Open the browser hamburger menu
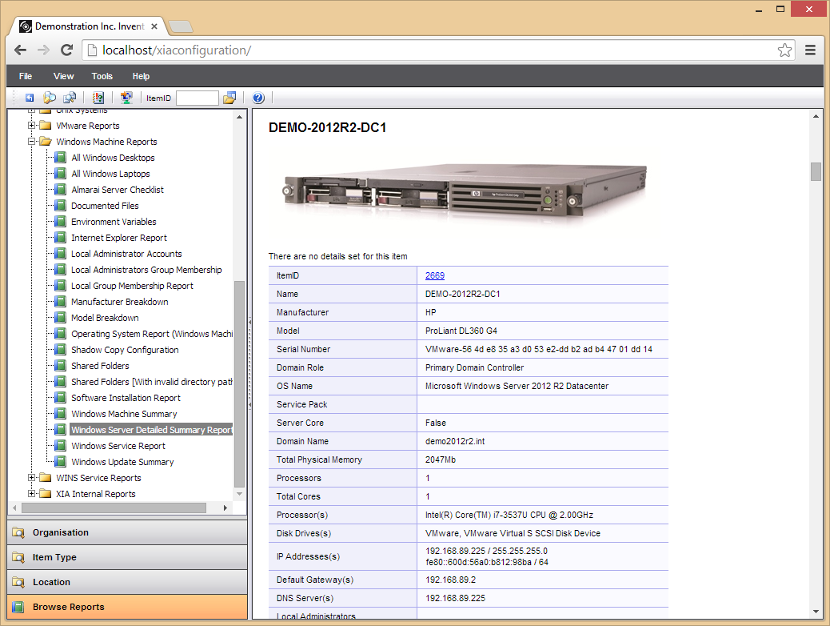 [x=810, y=50]
